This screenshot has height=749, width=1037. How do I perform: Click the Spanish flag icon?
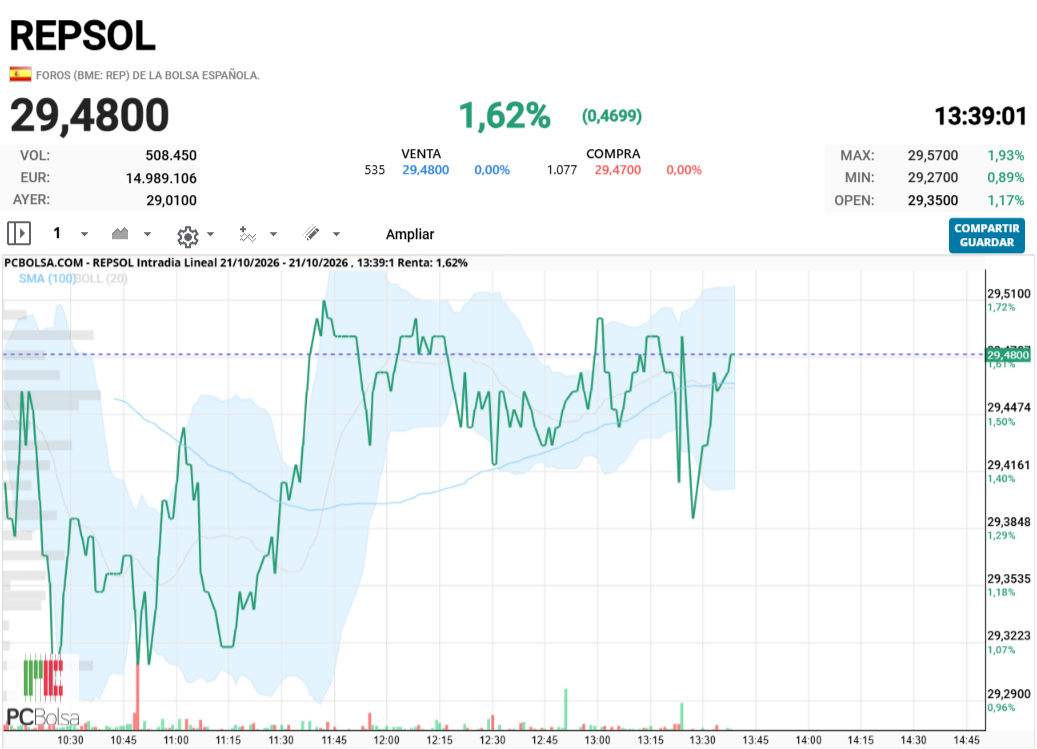21,74
